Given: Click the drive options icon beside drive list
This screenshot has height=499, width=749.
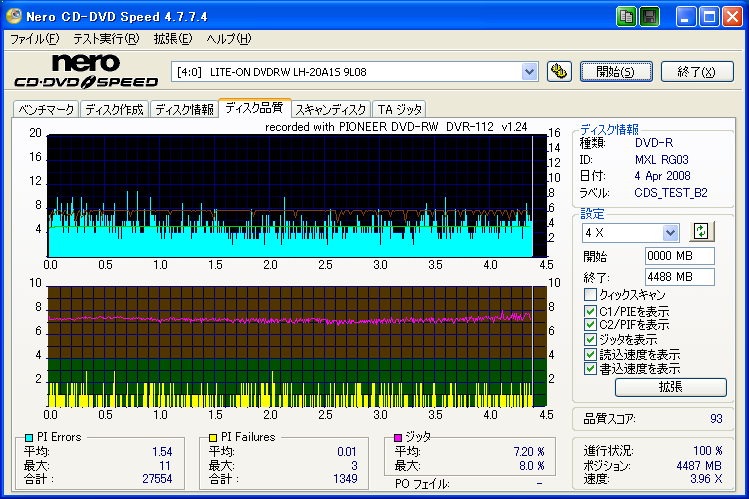Looking at the screenshot, I should (x=559, y=72).
